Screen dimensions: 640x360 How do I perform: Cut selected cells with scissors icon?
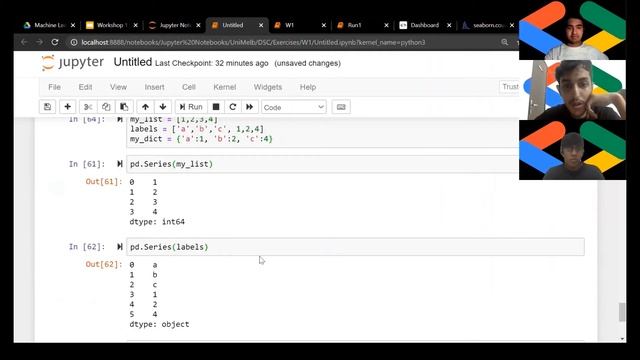point(88,107)
